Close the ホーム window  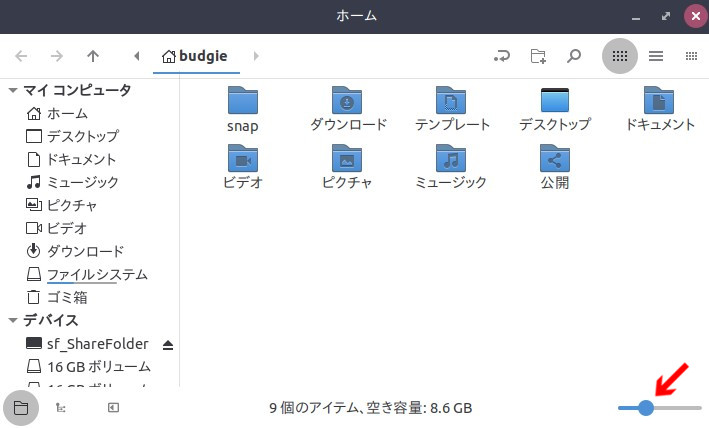pyautogui.click(x=695, y=17)
